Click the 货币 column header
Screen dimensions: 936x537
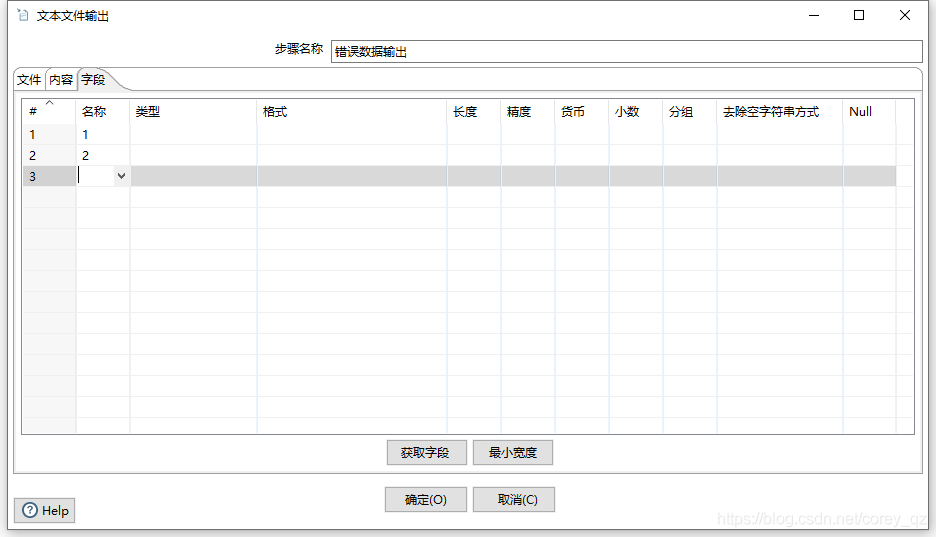[582, 112]
